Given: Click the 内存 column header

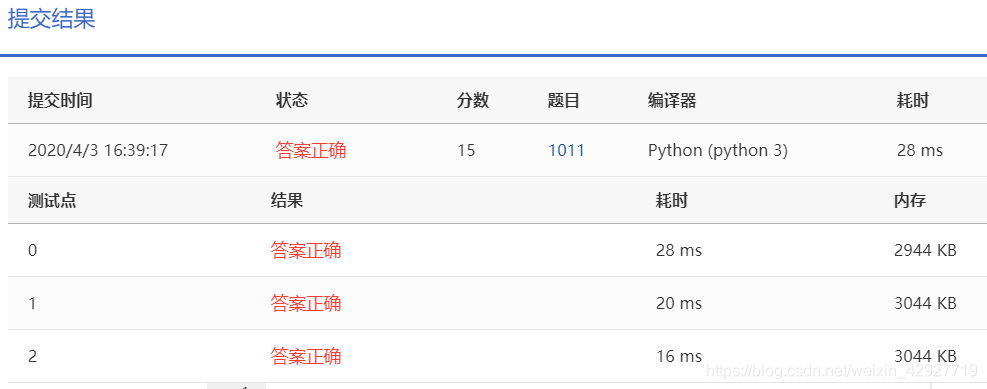Looking at the screenshot, I should (x=910, y=201).
